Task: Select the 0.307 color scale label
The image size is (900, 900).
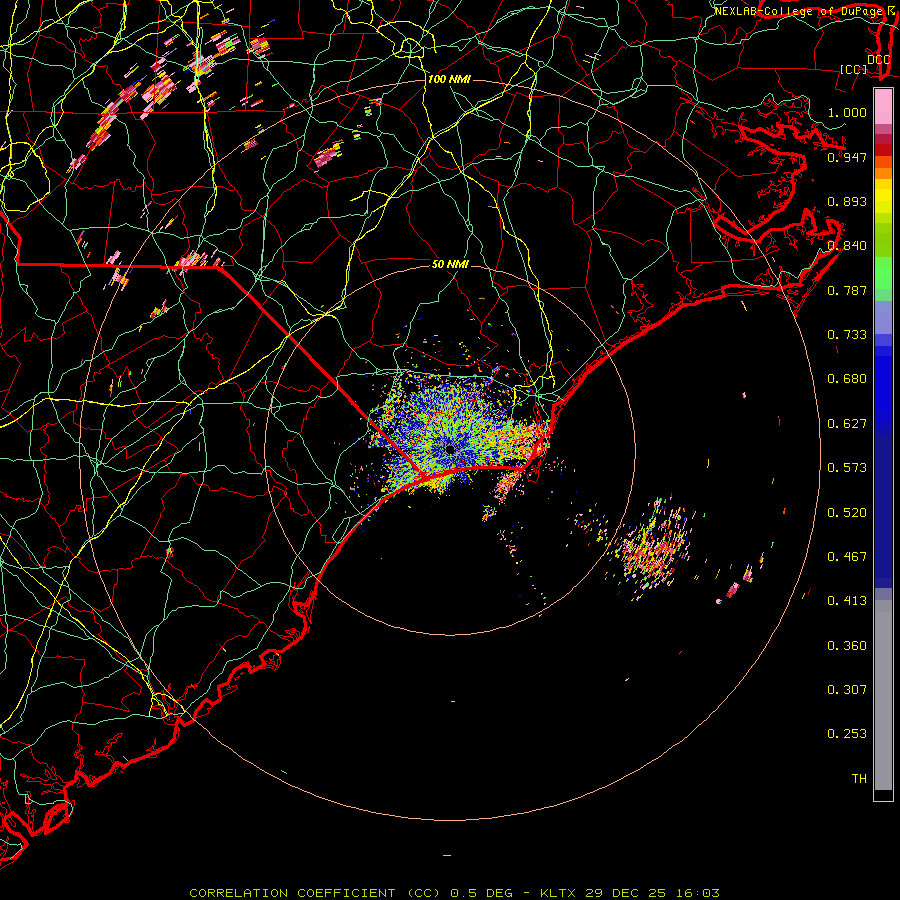Action: pyautogui.click(x=847, y=690)
